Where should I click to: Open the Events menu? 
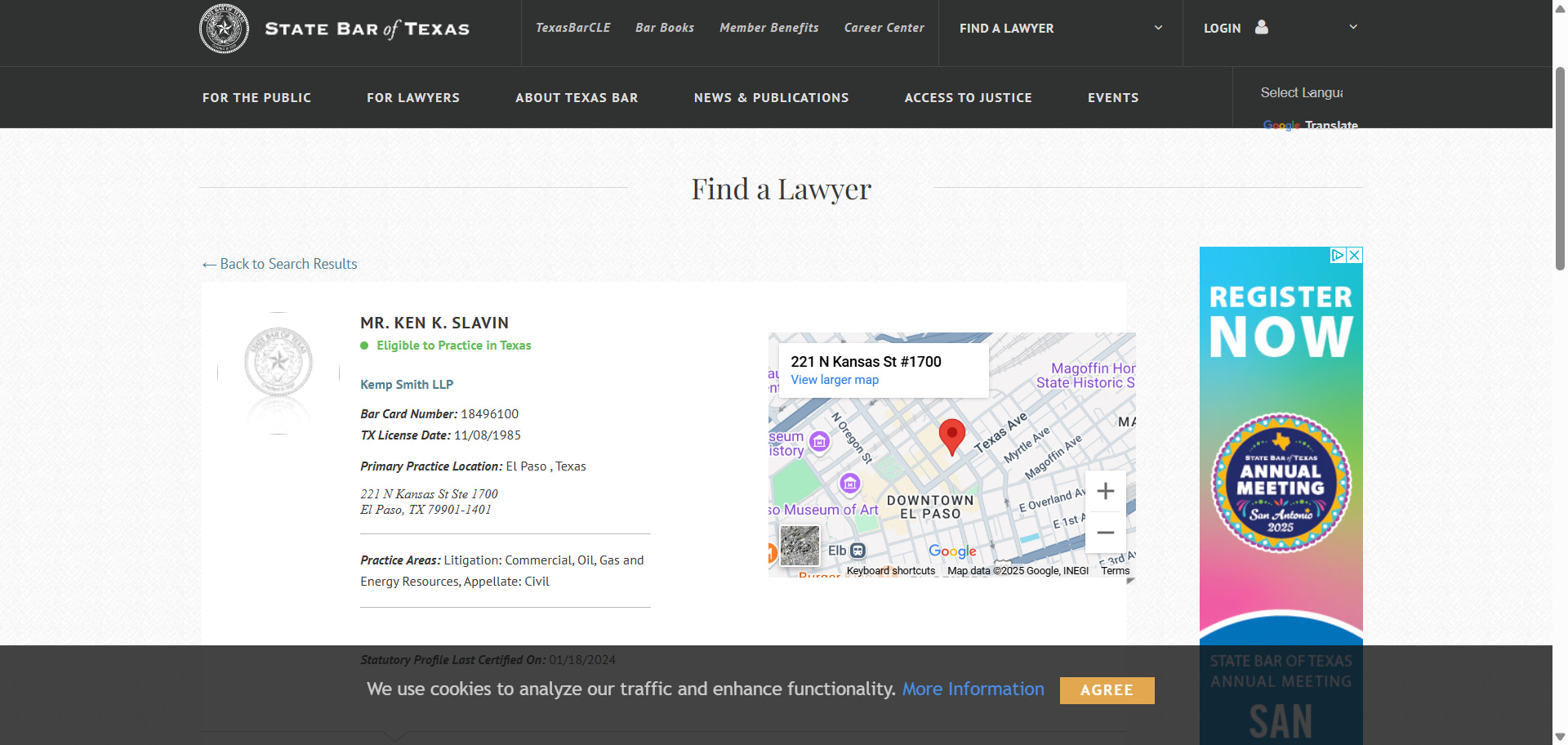tap(1113, 97)
